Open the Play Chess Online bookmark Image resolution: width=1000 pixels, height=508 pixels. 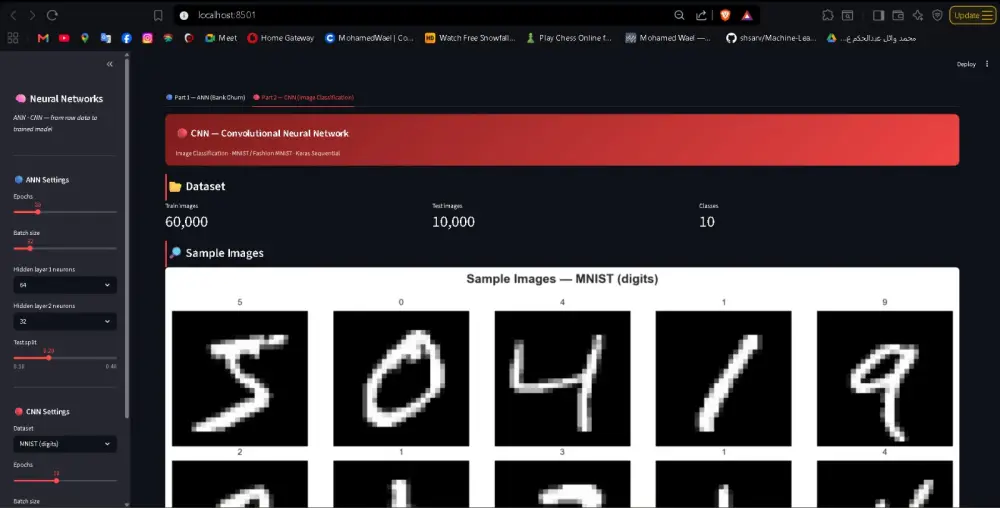pyautogui.click(x=568, y=38)
